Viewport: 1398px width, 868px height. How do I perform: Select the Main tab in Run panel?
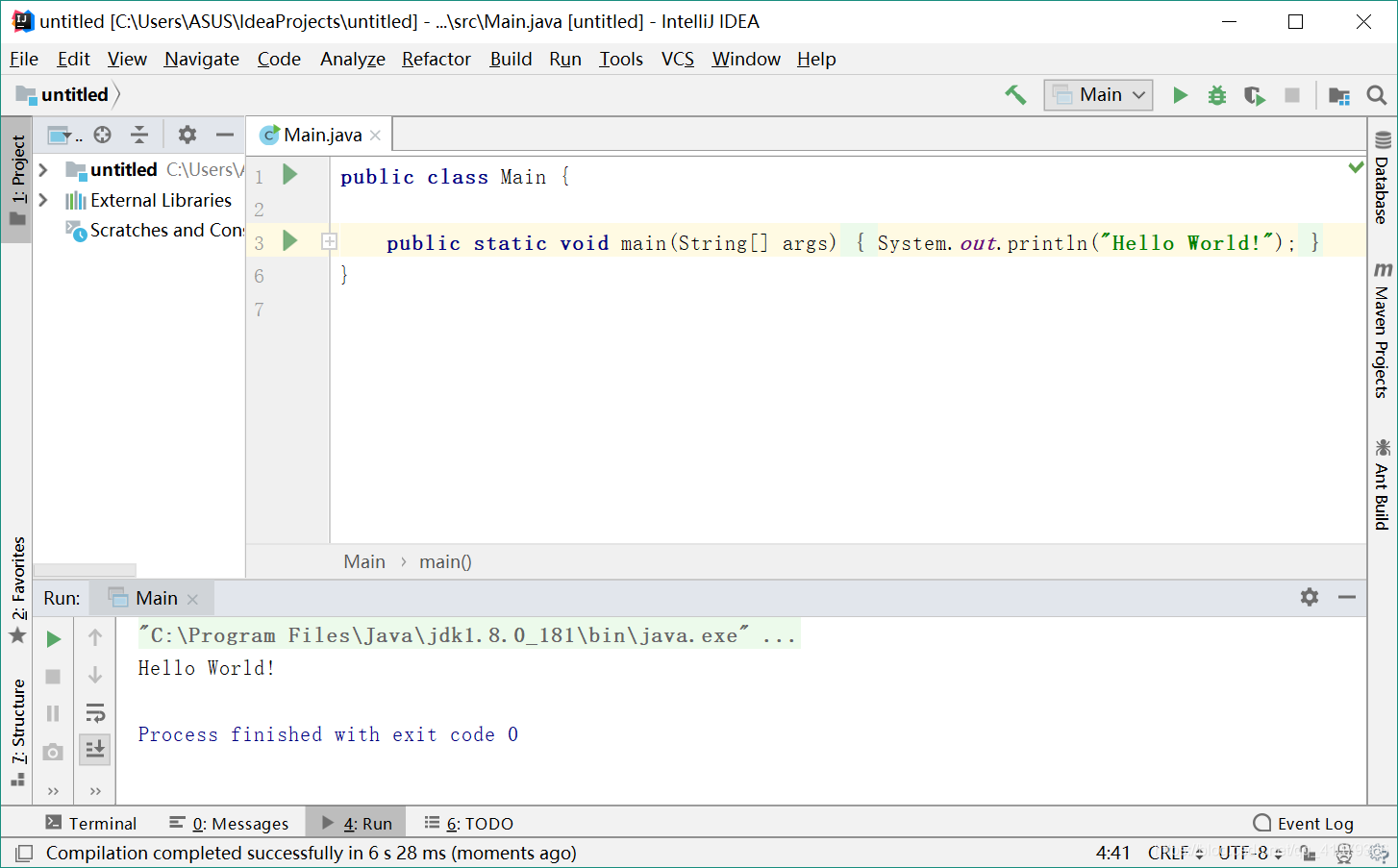[x=152, y=598]
